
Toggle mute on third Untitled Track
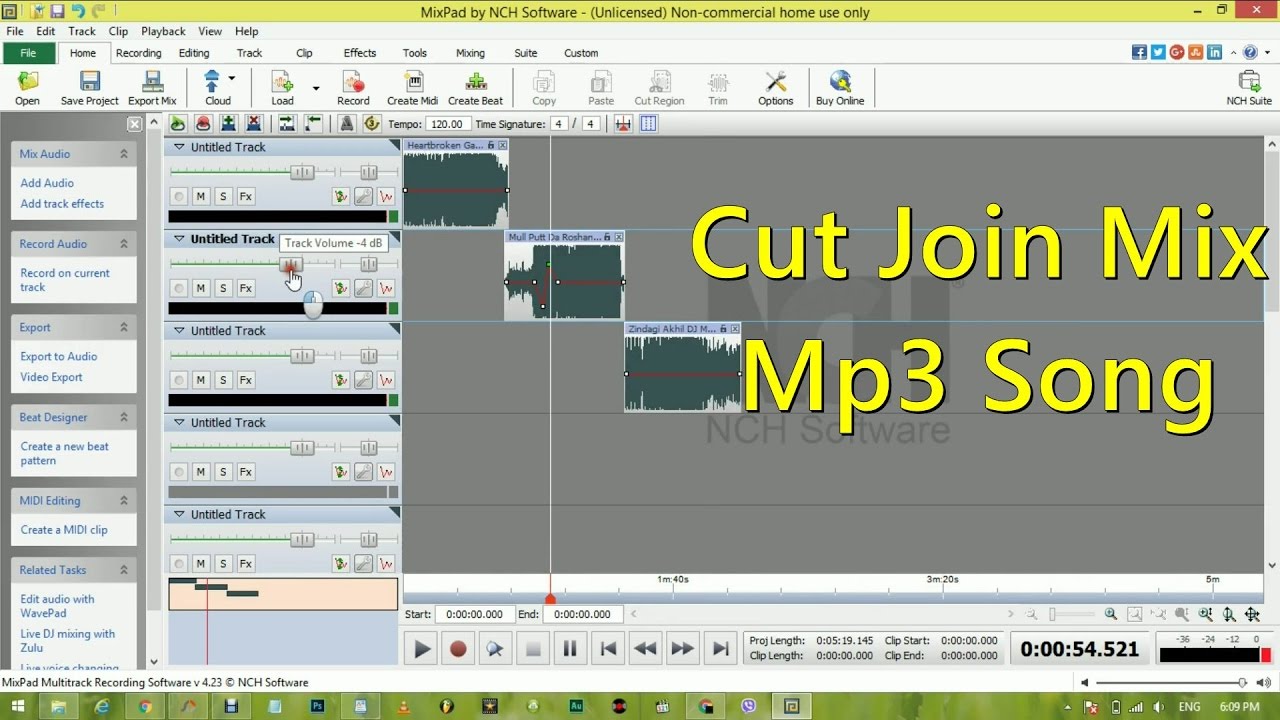click(201, 380)
